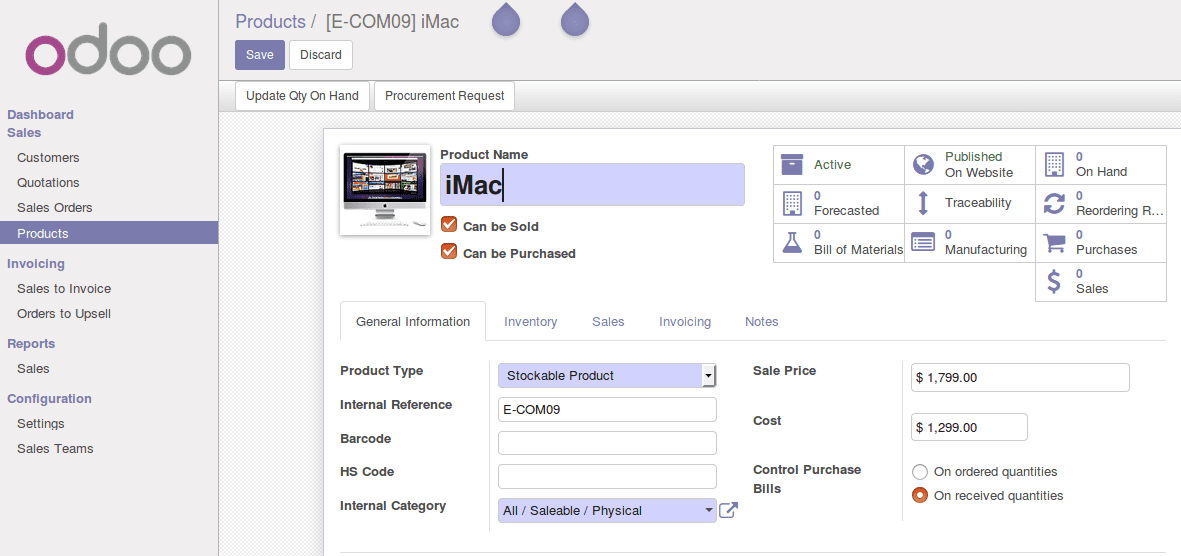
Task: Open Internal Category external link icon
Action: 728,510
